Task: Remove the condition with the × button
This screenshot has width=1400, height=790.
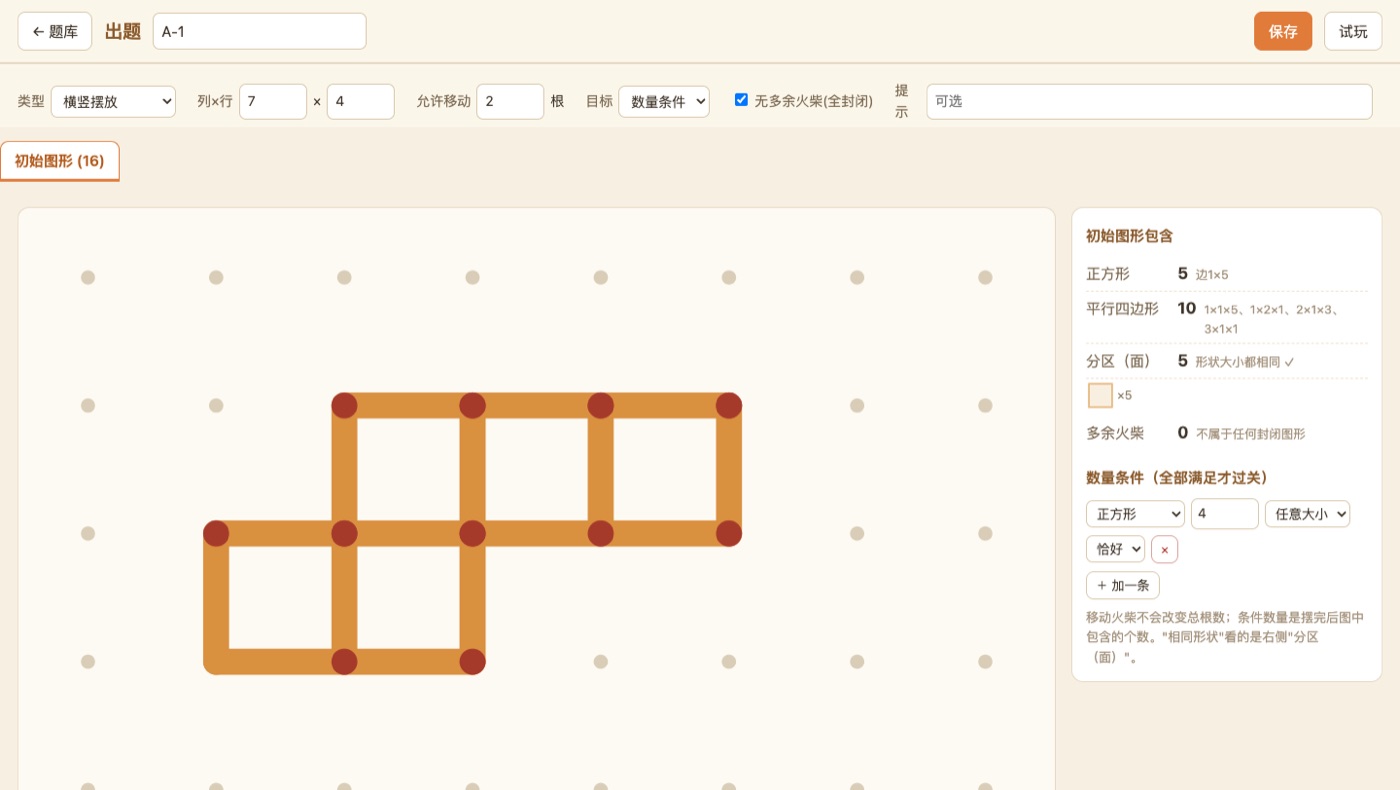Action: click(1164, 549)
